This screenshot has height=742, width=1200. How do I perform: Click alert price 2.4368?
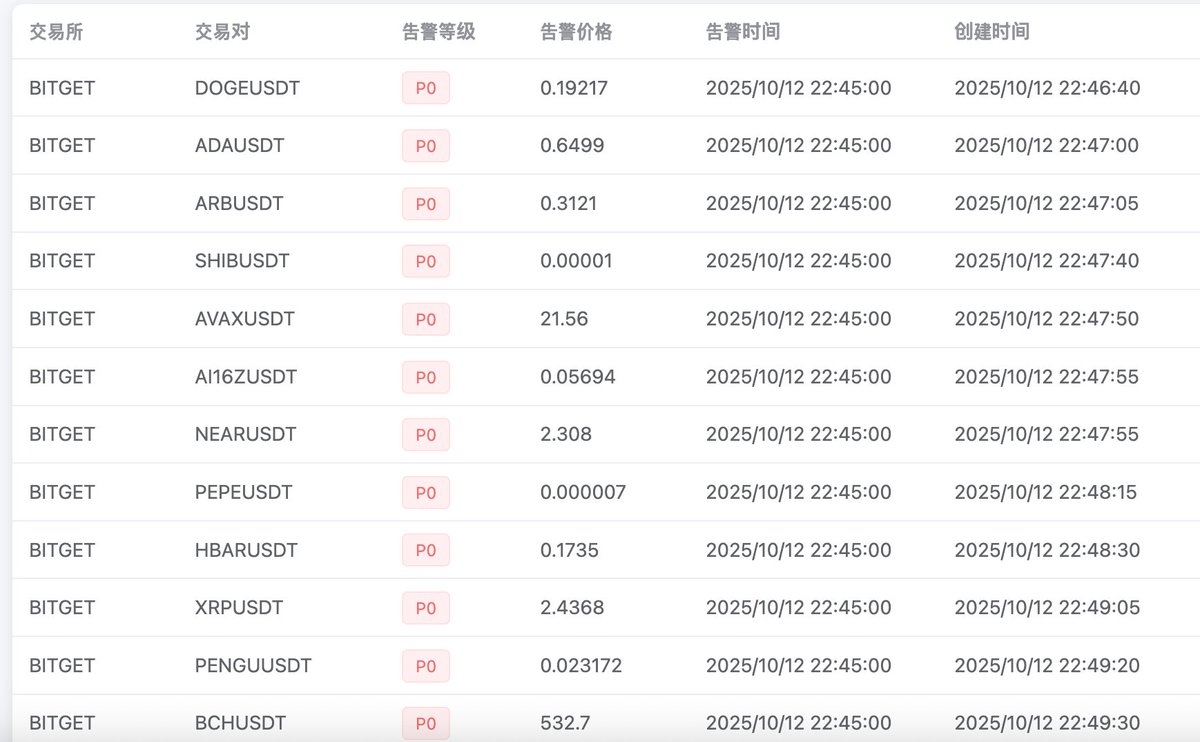point(572,608)
